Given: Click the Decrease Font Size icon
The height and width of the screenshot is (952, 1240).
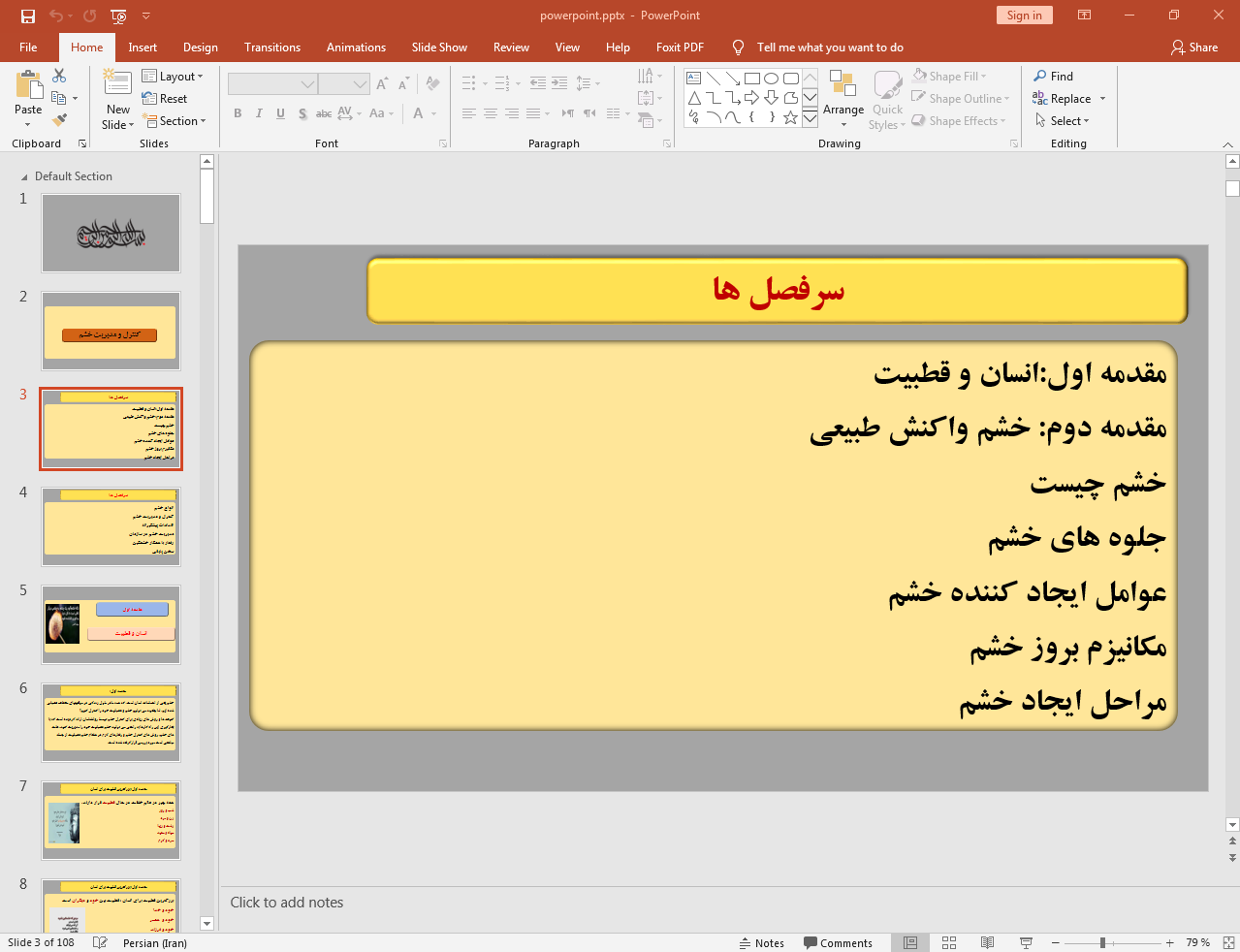Looking at the screenshot, I should 402,84.
